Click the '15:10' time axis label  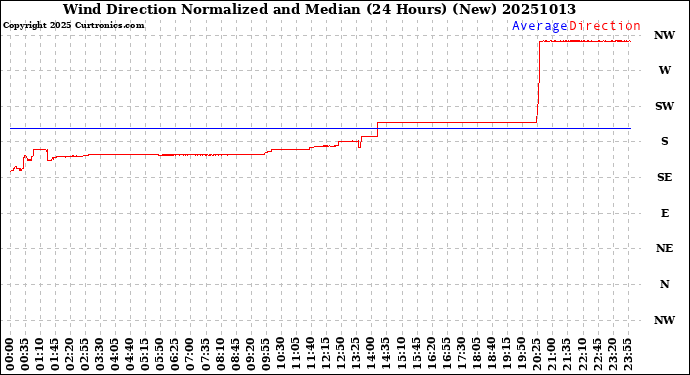tap(401, 354)
